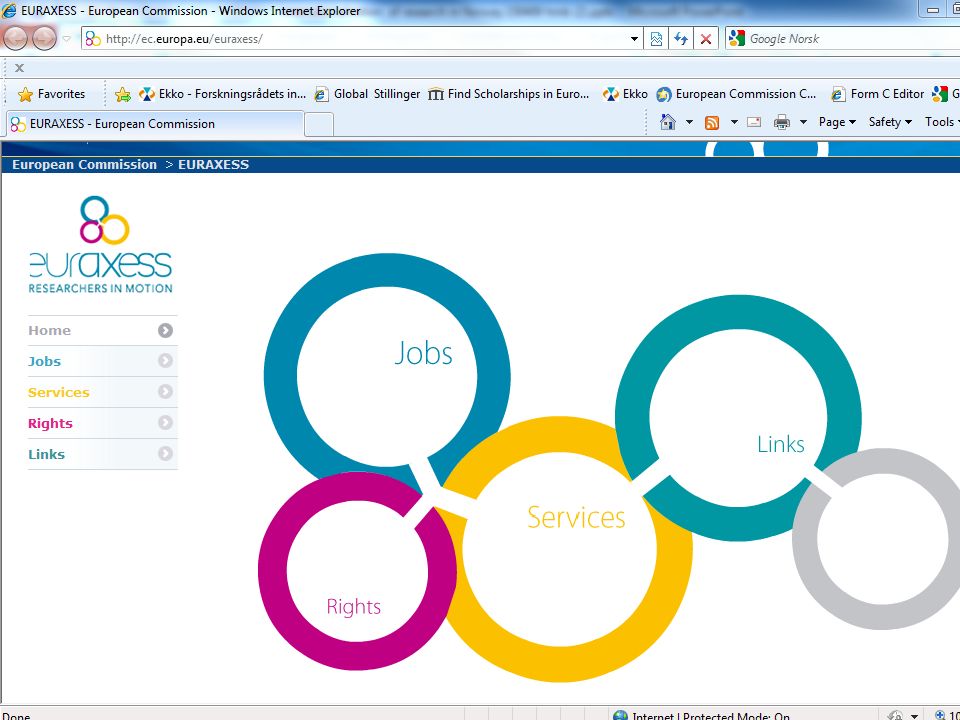Open the recent pages dropdown arrow
Viewport: 960px width, 720px height.
[x=67, y=39]
